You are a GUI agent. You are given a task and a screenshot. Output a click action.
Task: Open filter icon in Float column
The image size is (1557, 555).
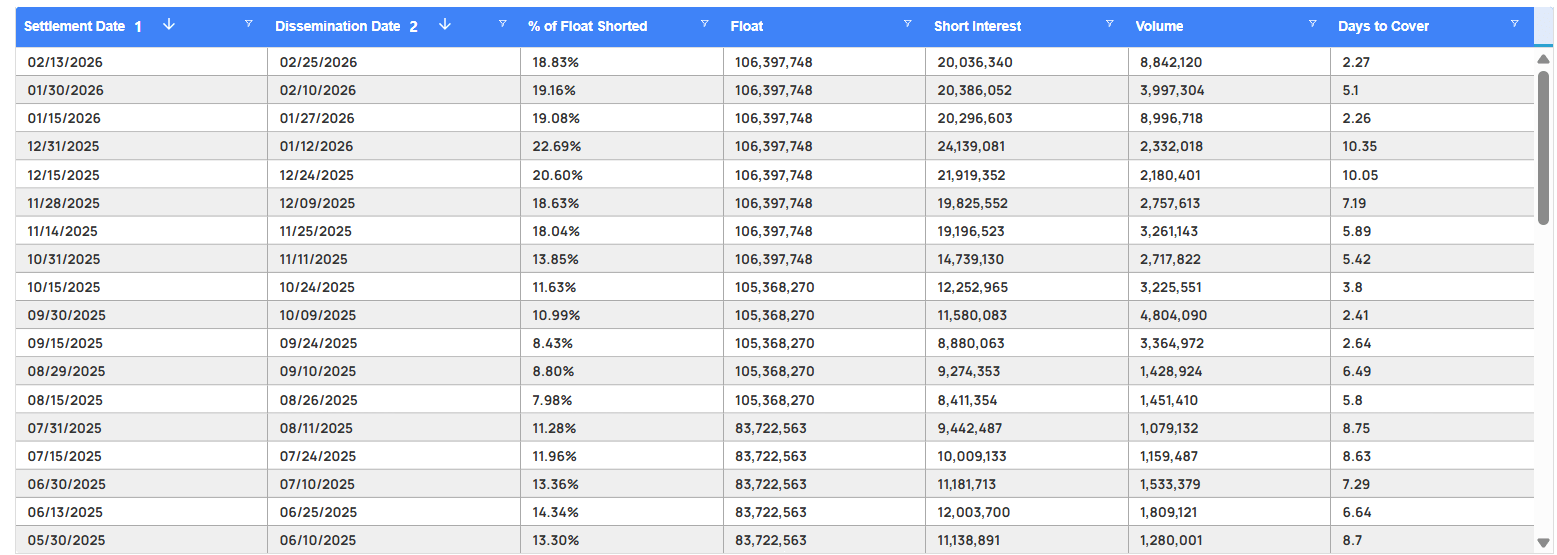(x=907, y=24)
